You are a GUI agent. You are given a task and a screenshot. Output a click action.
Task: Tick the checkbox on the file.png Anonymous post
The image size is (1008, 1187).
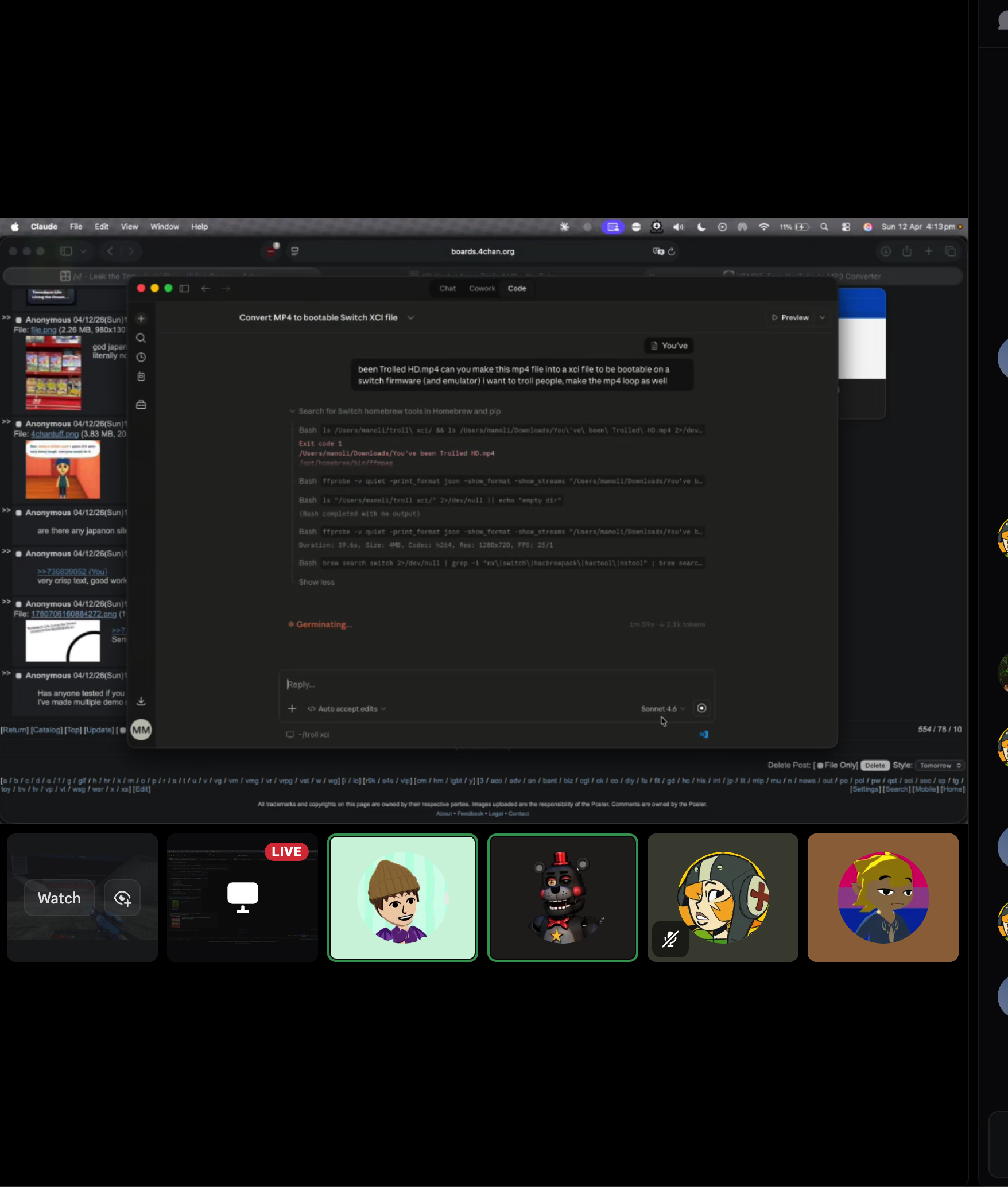(x=19, y=320)
